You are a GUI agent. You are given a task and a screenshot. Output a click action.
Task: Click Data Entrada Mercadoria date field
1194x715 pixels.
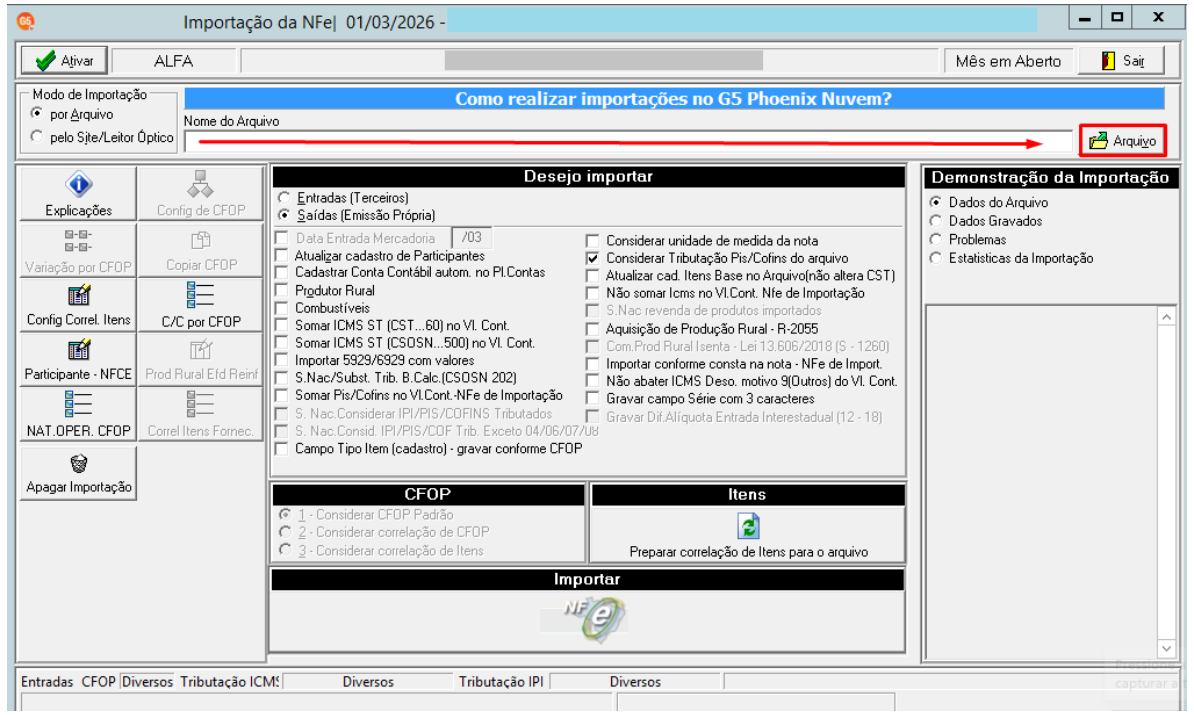(x=471, y=238)
